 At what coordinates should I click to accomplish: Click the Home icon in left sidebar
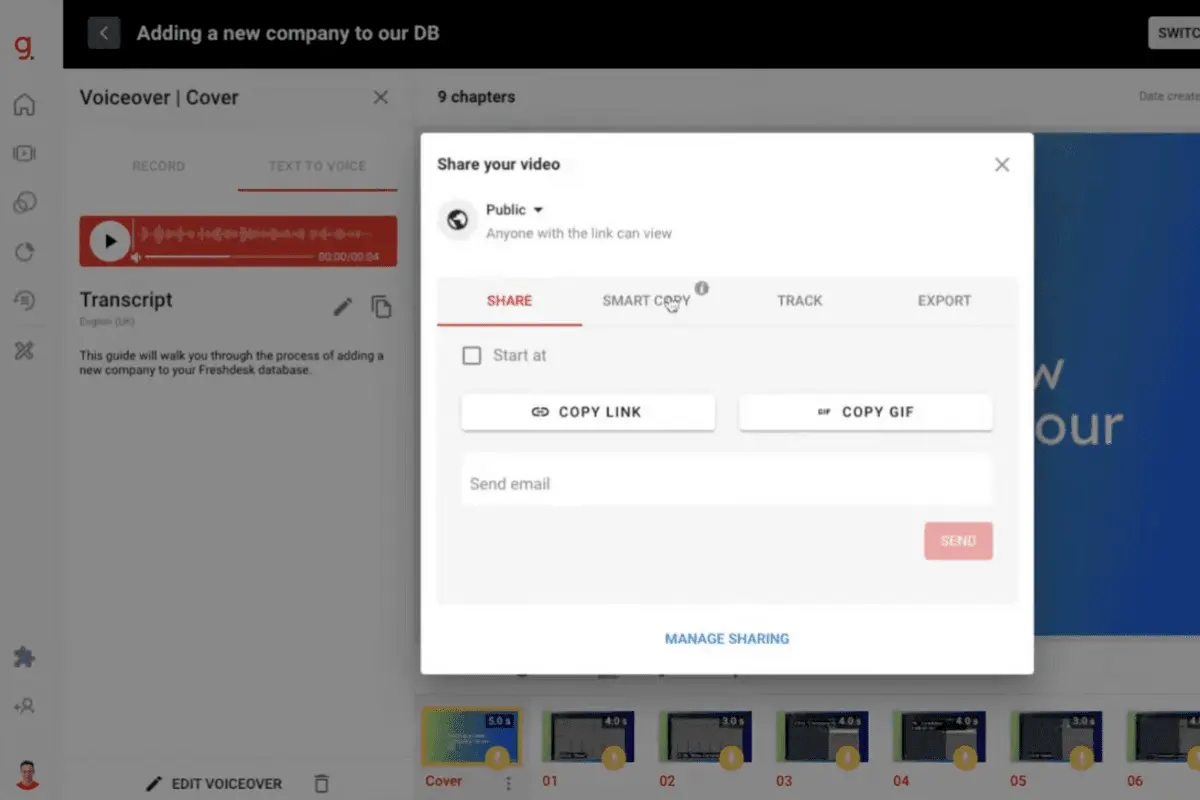[24, 105]
